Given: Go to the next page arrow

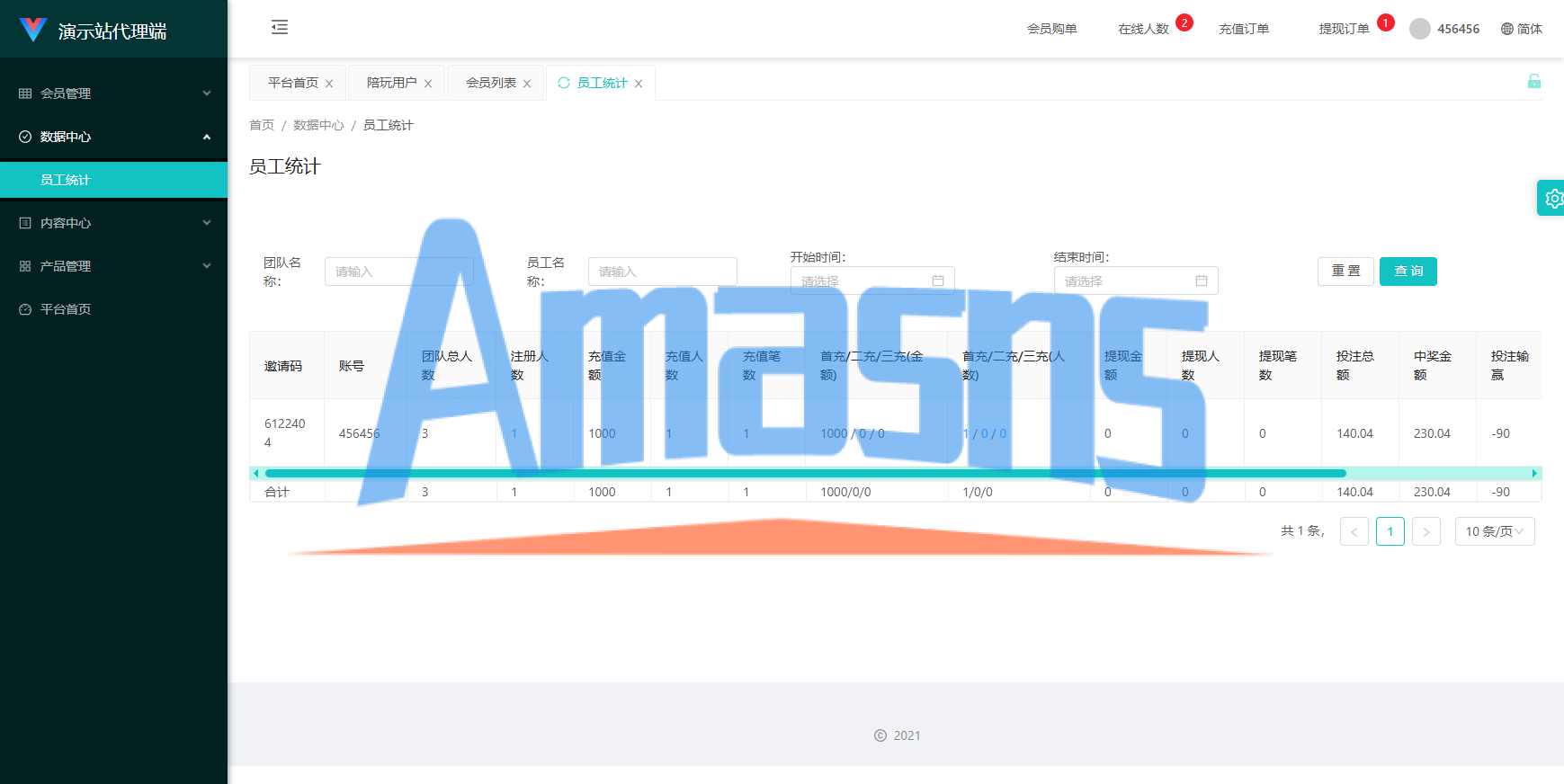Looking at the screenshot, I should 1426,531.
